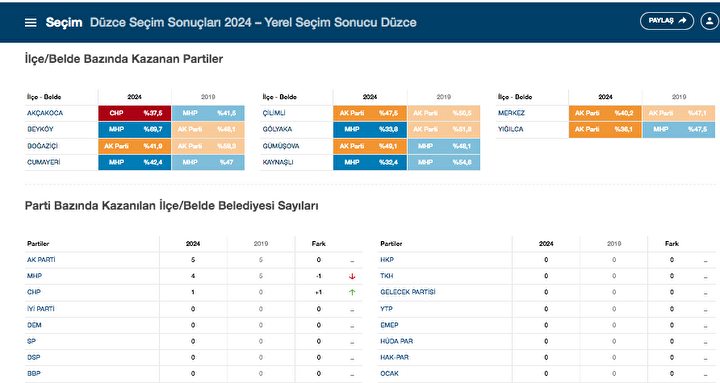
Task: Click the green up arrow in CHP row
Action: click(x=352, y=292)
